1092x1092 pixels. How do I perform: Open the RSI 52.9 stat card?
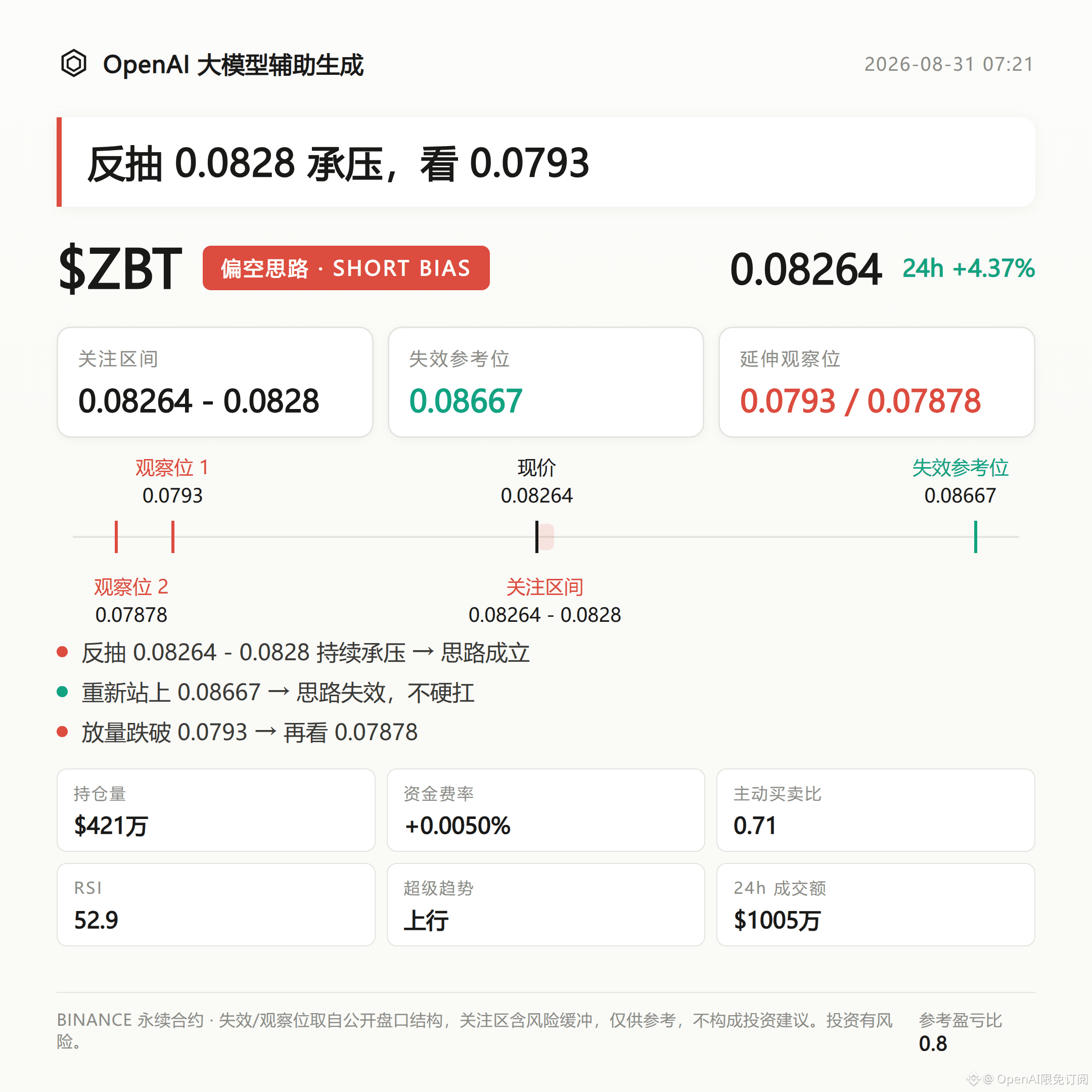(216, 904)
